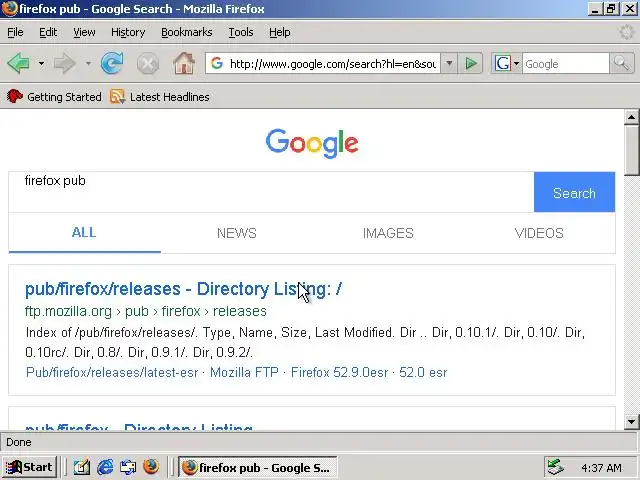Click the 52.0 esr sitelink

click(x=423, y=372)
